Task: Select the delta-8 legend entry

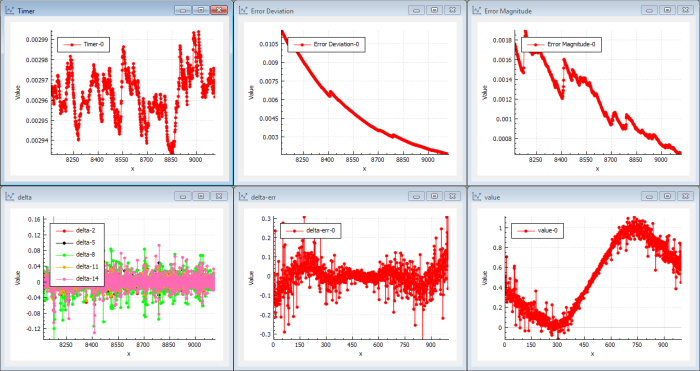Action: click(75, 255)
